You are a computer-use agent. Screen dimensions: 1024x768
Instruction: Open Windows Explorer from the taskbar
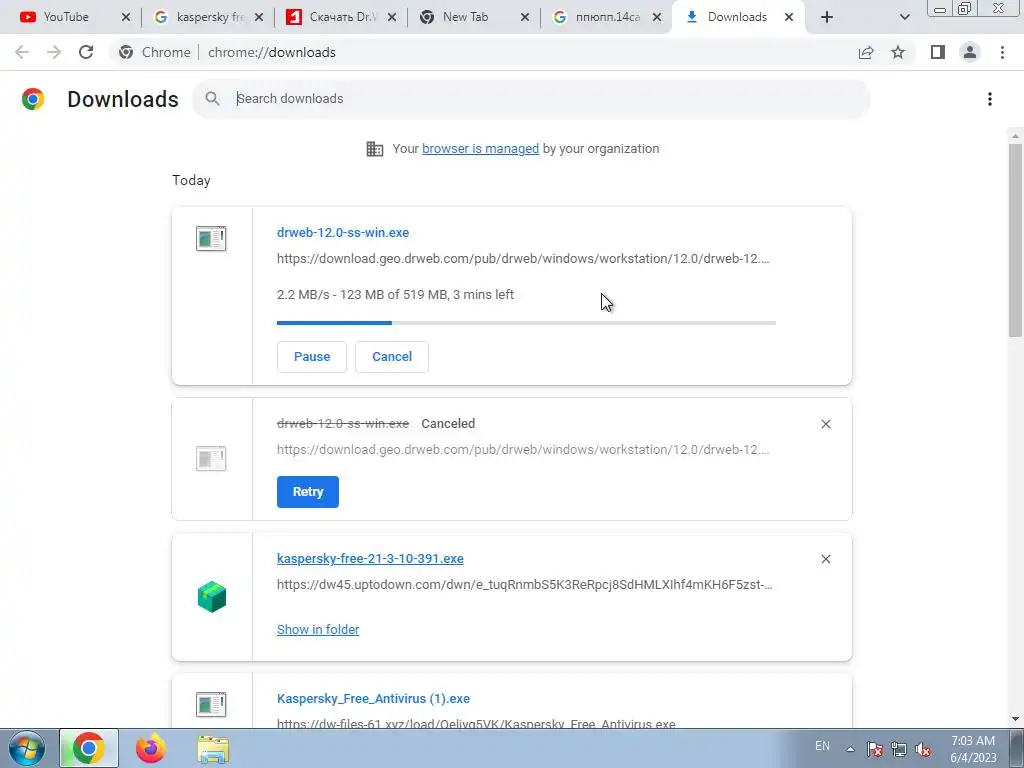click(x=213, y=748)
